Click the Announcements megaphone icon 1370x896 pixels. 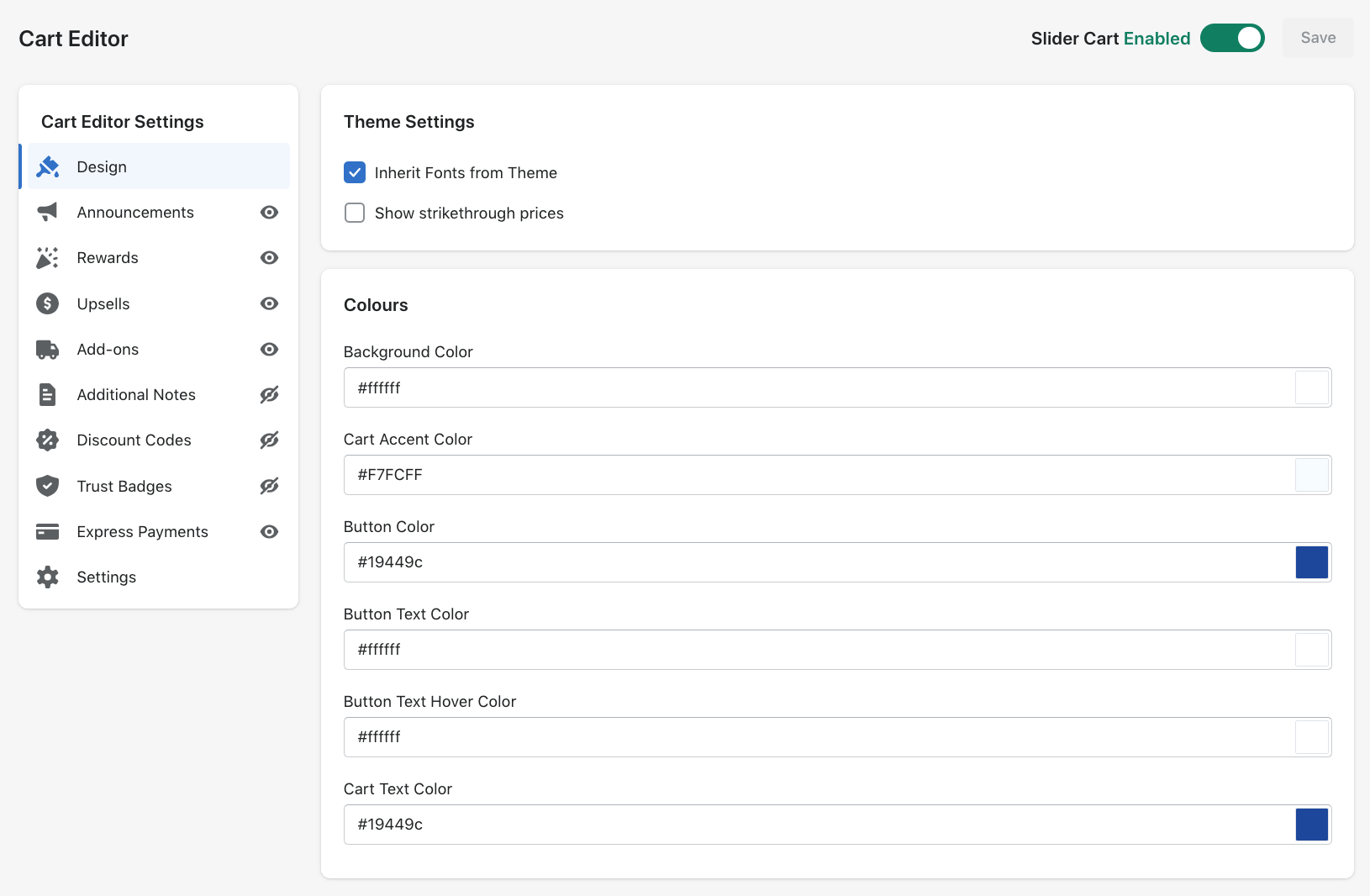pos(48,212)
